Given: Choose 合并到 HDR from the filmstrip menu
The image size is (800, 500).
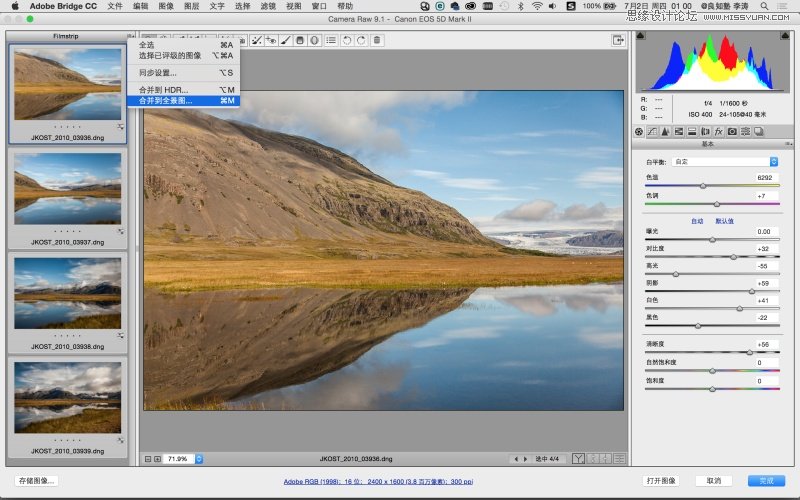Looking at the screenshot, I should coord(163,90).
